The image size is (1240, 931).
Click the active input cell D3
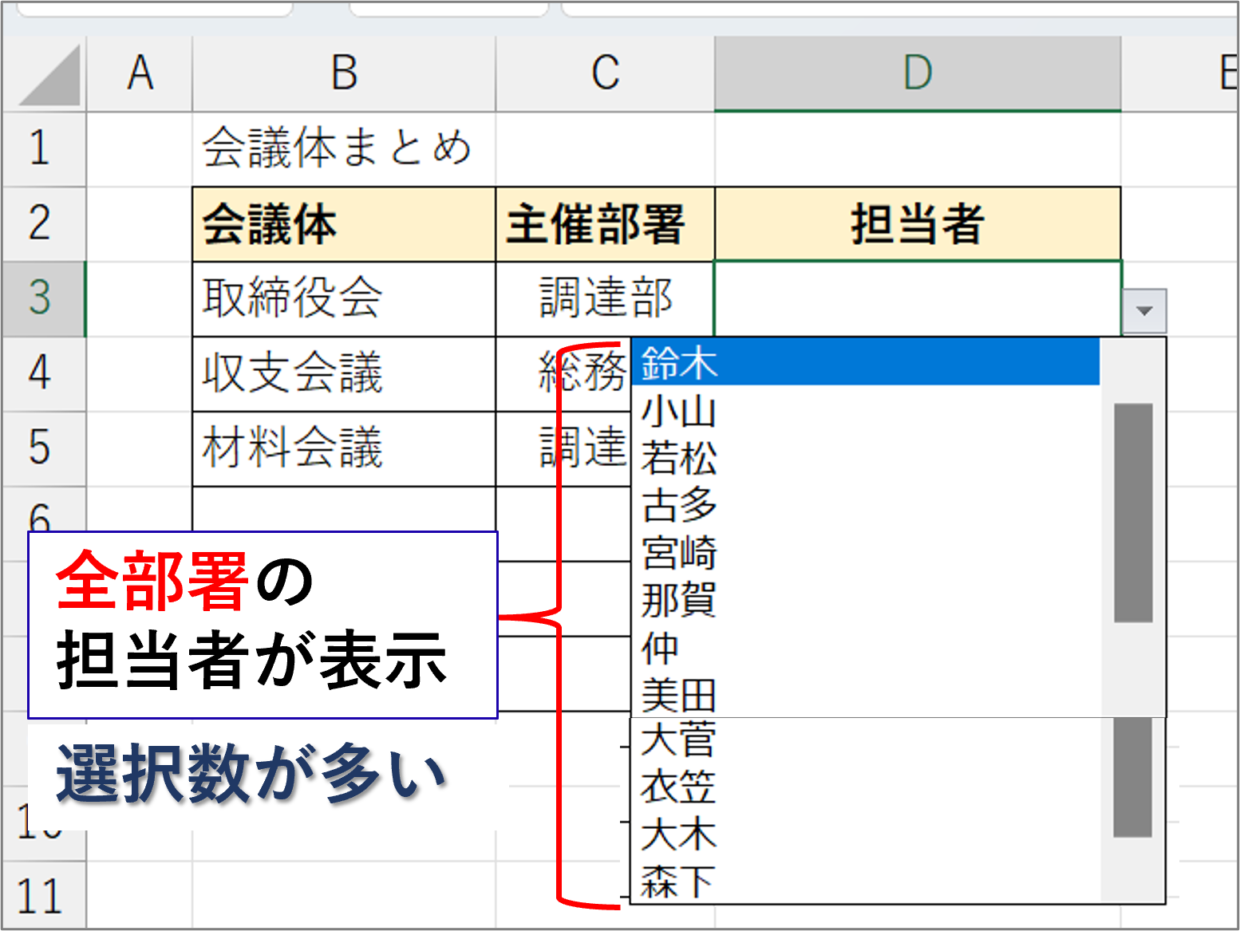[x=918, y=299]
